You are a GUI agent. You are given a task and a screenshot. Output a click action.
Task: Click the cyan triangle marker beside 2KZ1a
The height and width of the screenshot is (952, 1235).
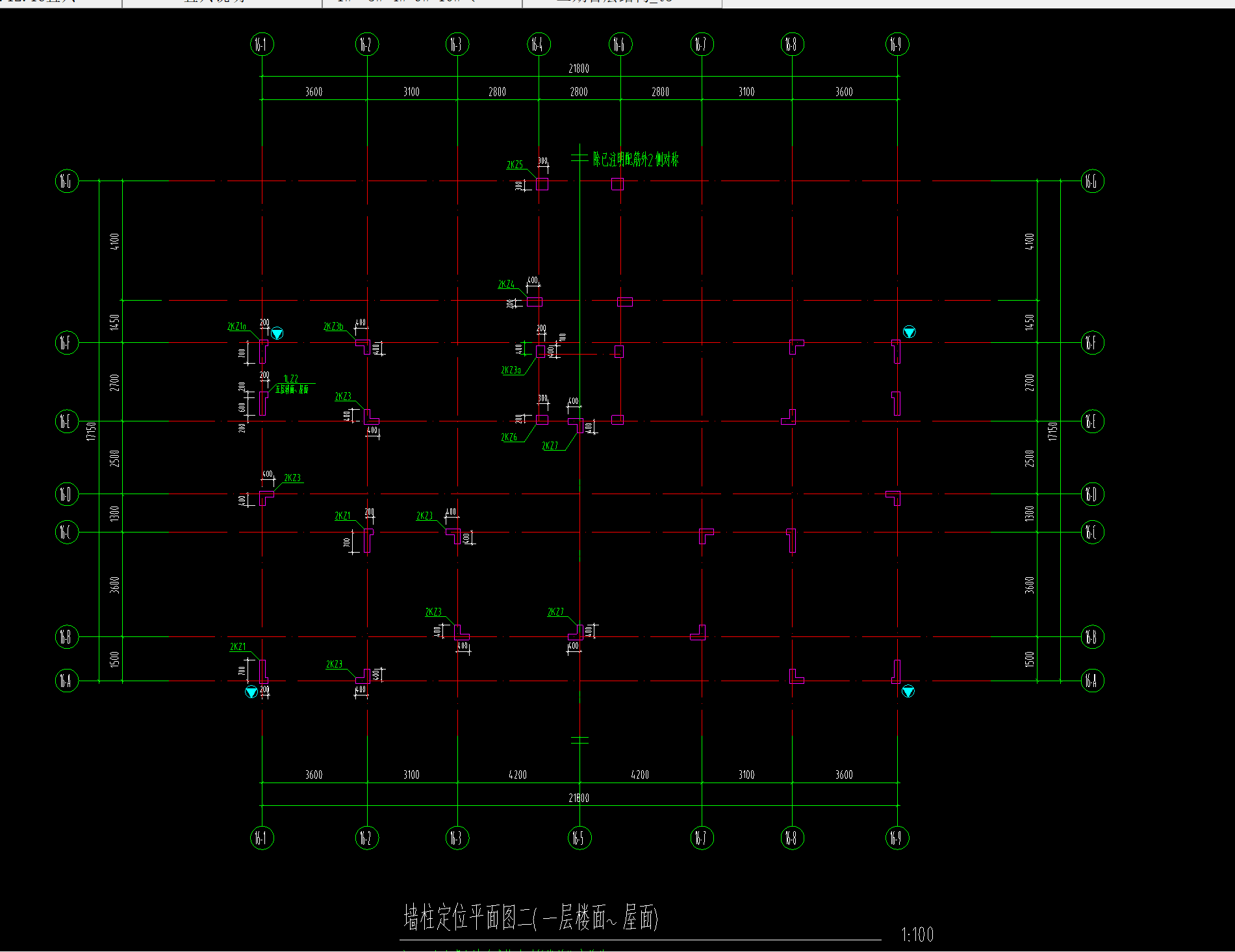277,334
